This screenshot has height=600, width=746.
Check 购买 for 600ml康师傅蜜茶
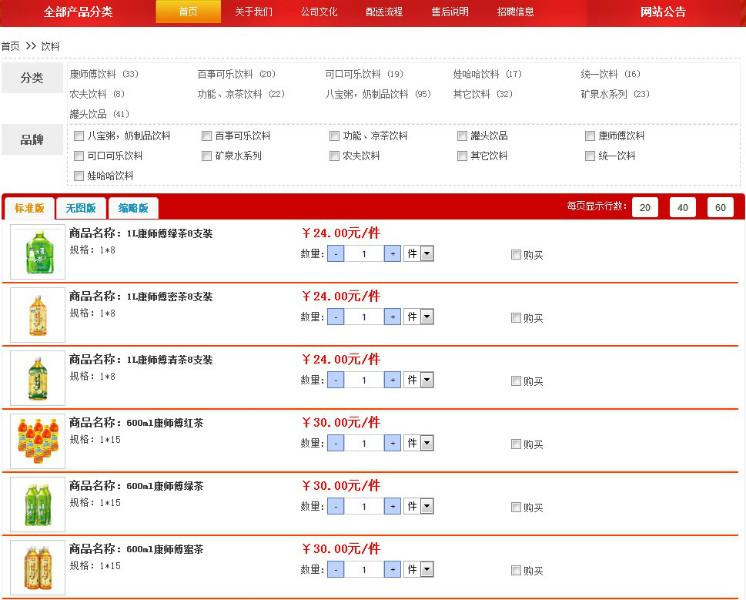[x=515, y=570]
